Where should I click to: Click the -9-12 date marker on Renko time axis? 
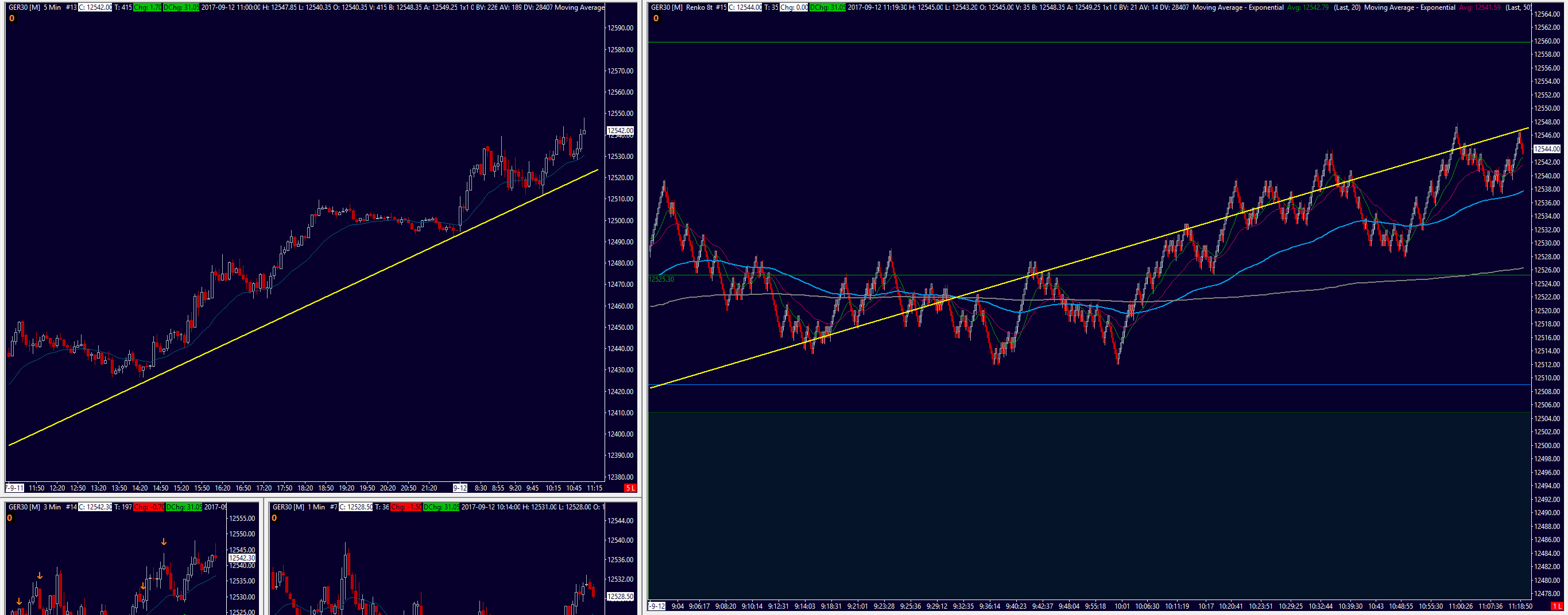657,606
